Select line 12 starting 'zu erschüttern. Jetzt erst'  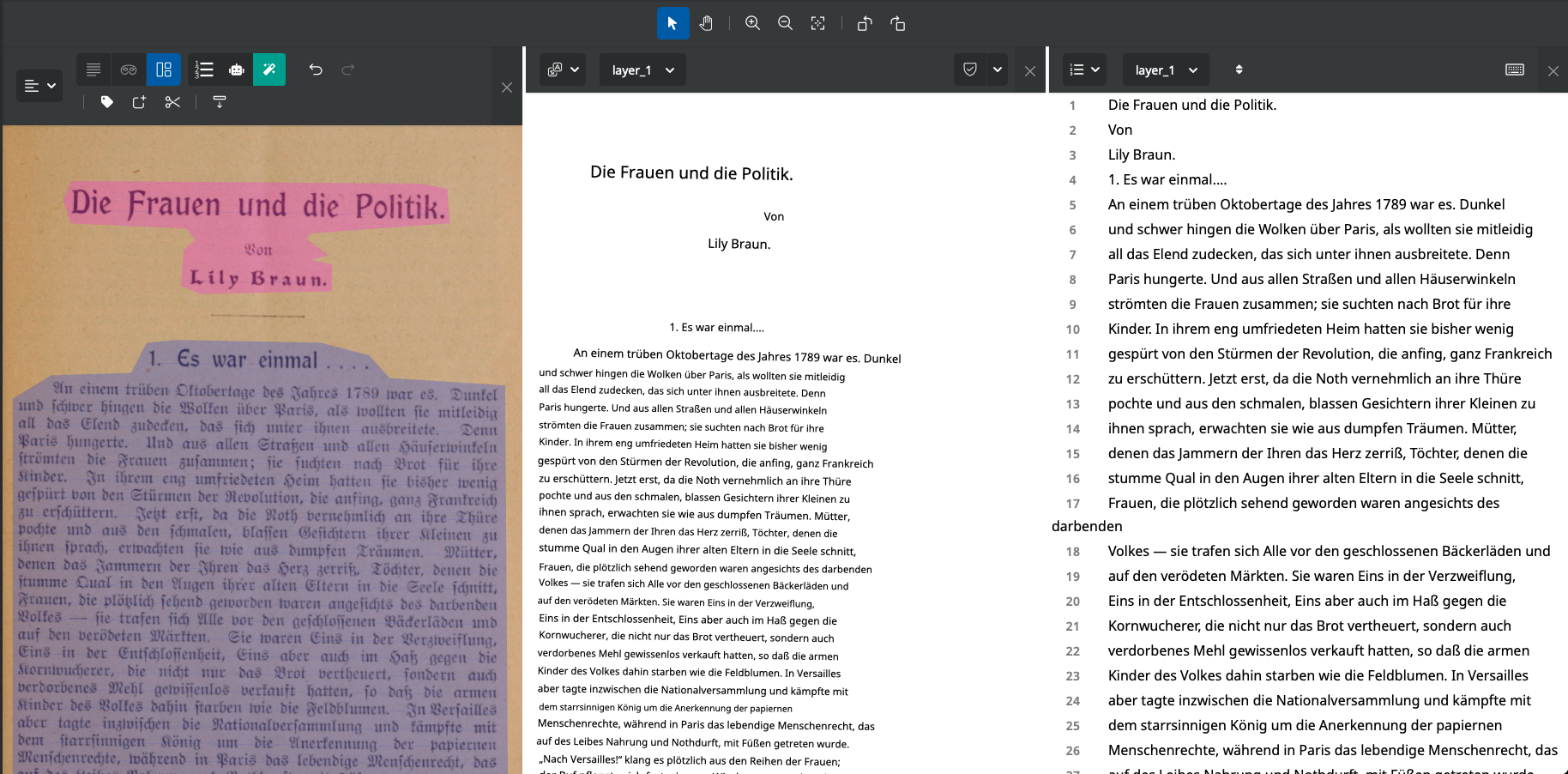[x=1314, y=378]
